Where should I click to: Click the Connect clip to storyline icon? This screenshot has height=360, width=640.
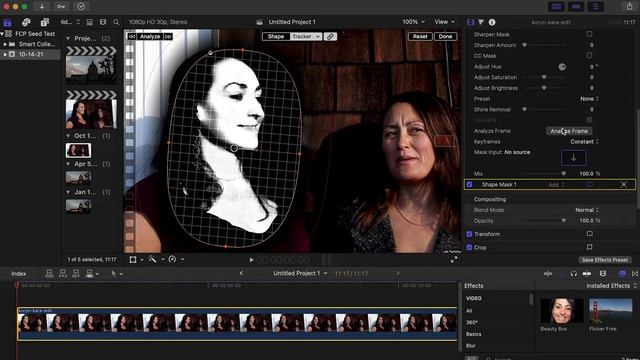pyautogui.click(x=49, y=273)
